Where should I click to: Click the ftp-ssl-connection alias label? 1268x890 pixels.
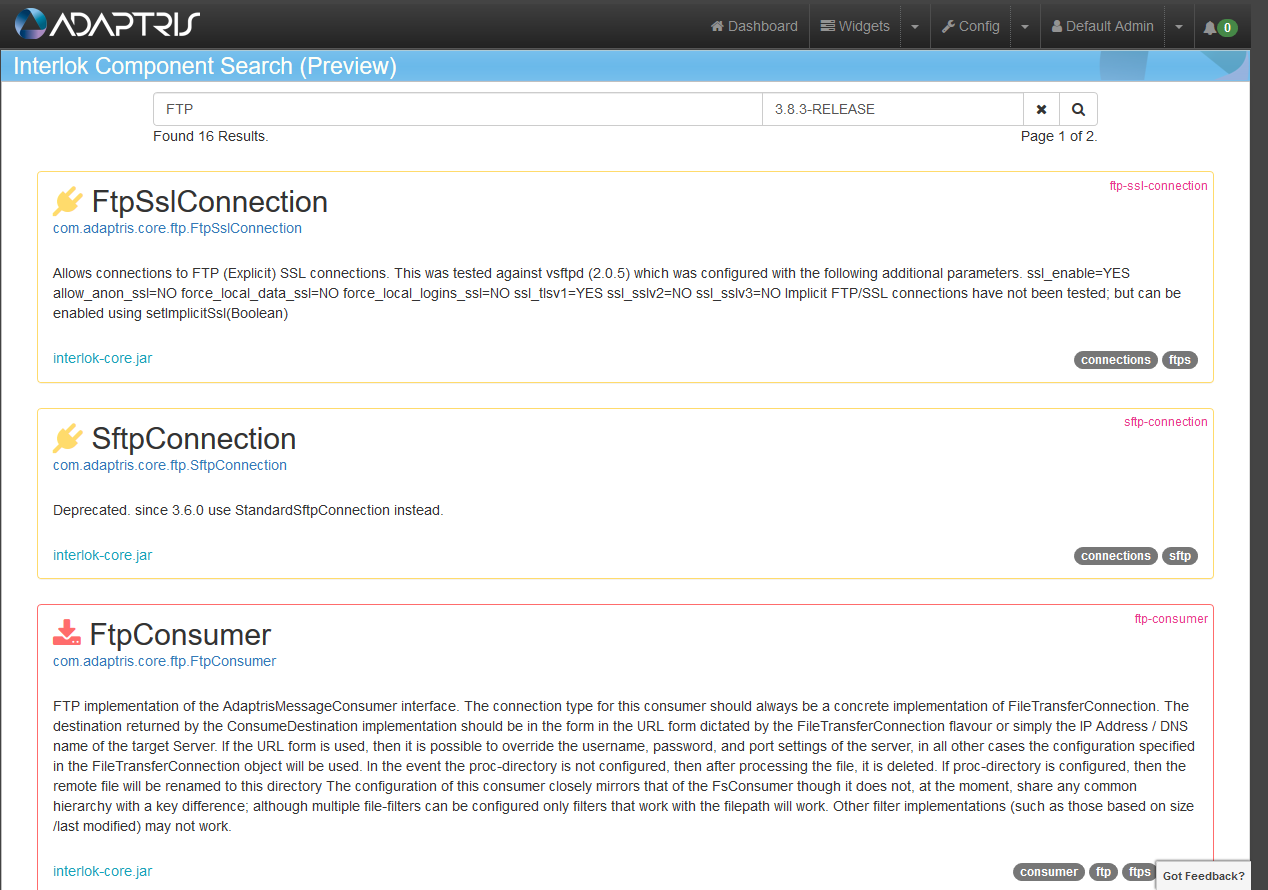coord(1158,185)
